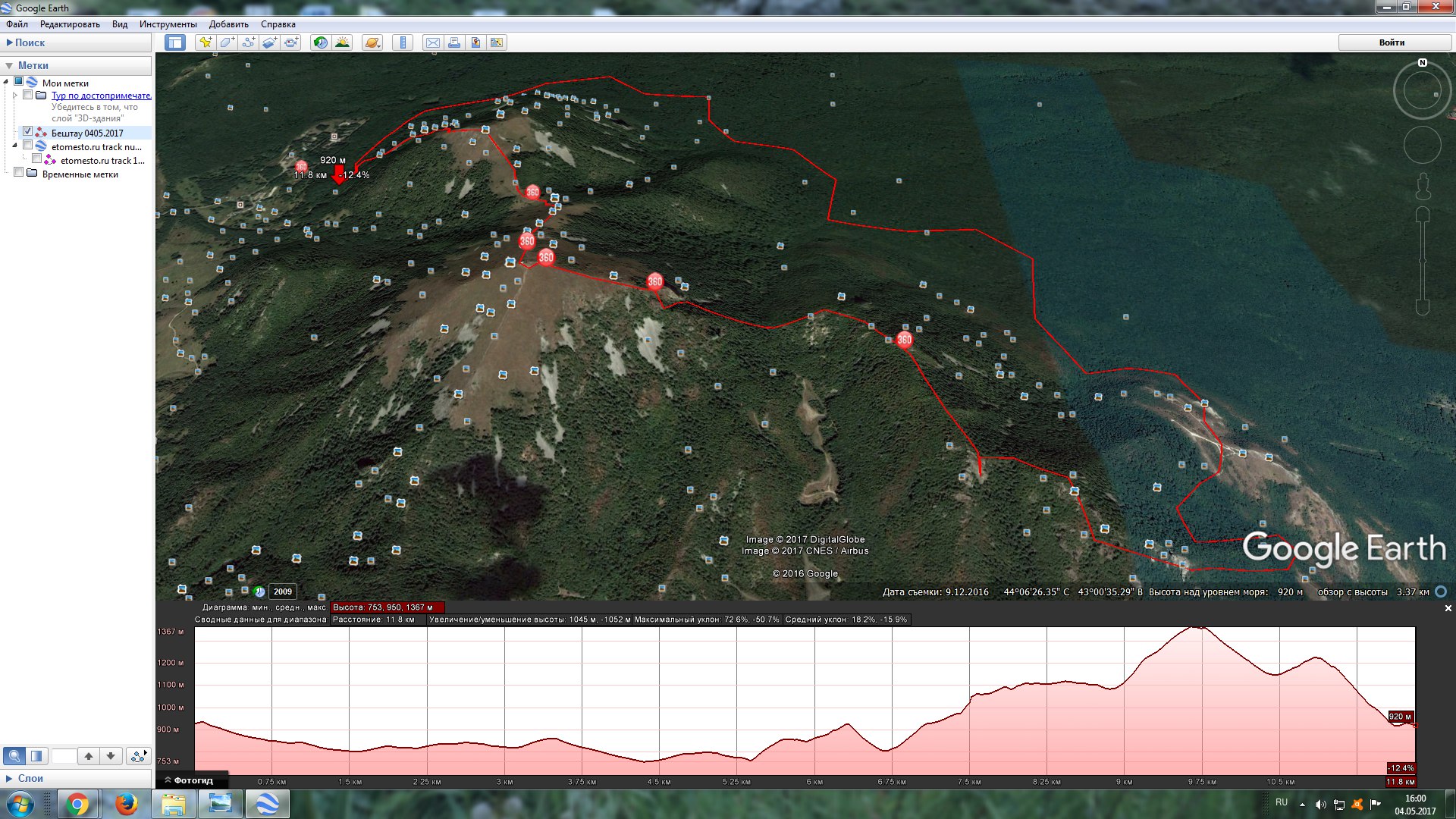Open the Справка menu
This screenshot has width=1456, height=819.
tap(278, 24)
